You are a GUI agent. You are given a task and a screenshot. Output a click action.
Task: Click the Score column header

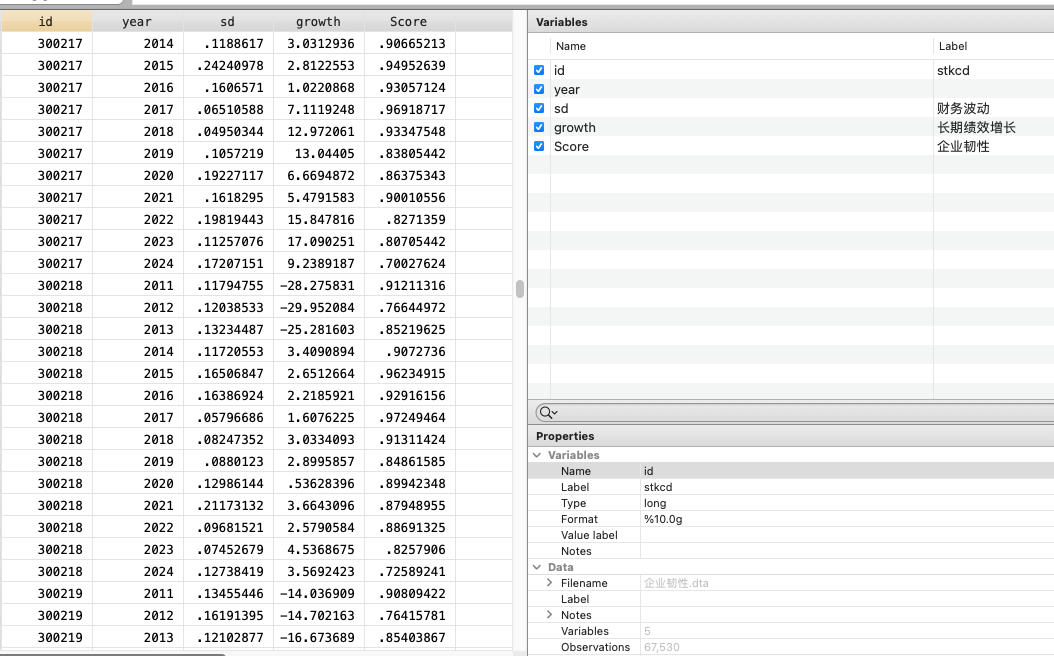pyautogui.click(x=408, y=21)
